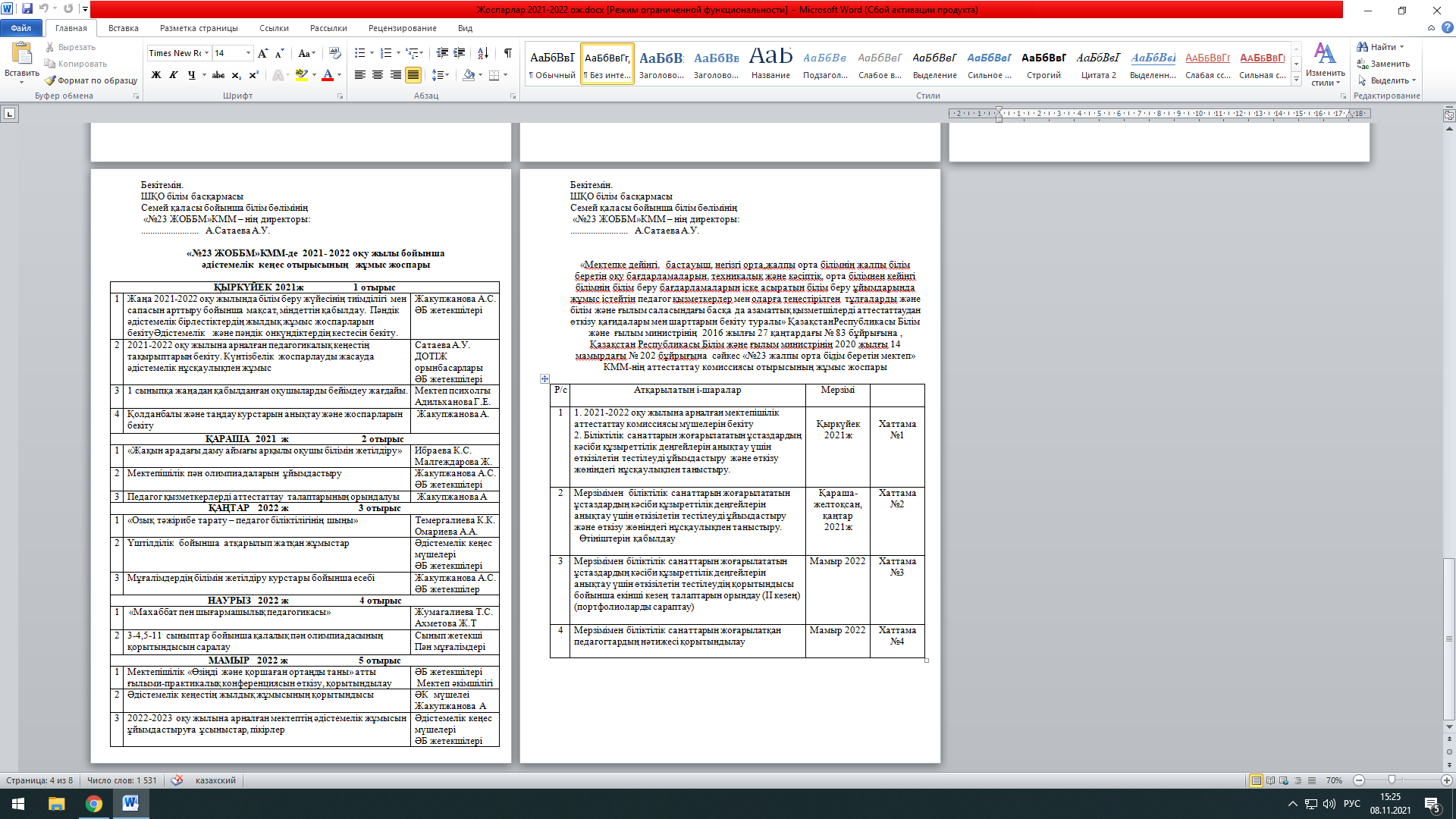This screenshot has width=1456, height=819.
Task: Center the paragraph text
Action: [x=378, y=75]
